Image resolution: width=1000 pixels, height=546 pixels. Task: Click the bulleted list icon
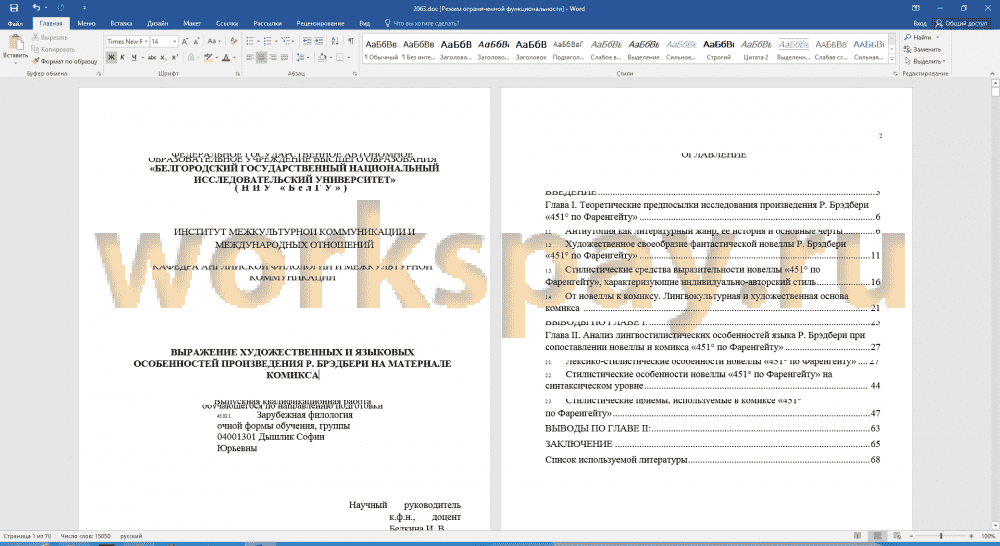251,41
